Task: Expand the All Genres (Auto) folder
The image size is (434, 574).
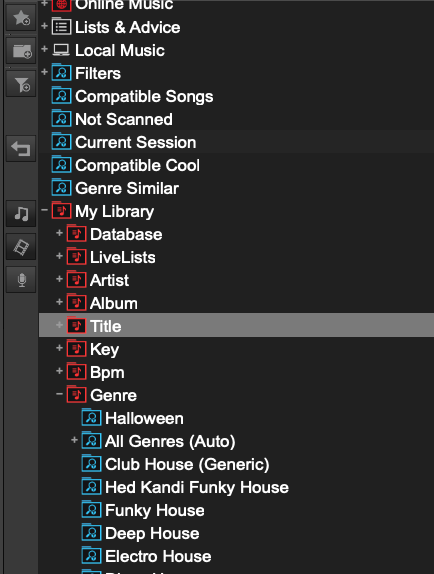Action: [74, 440]
